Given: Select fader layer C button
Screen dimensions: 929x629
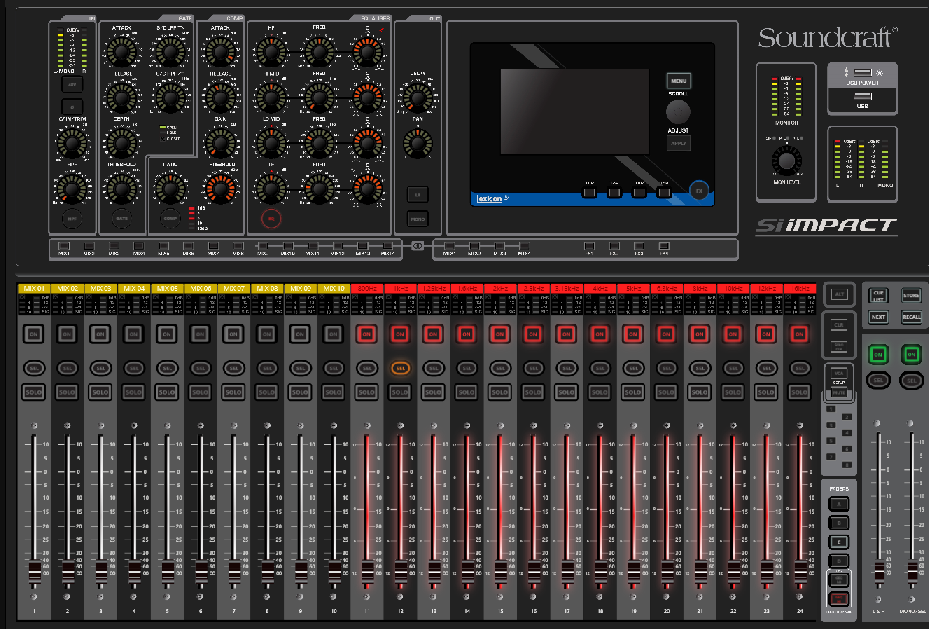Looking at the screenshot, I should 838,542.
